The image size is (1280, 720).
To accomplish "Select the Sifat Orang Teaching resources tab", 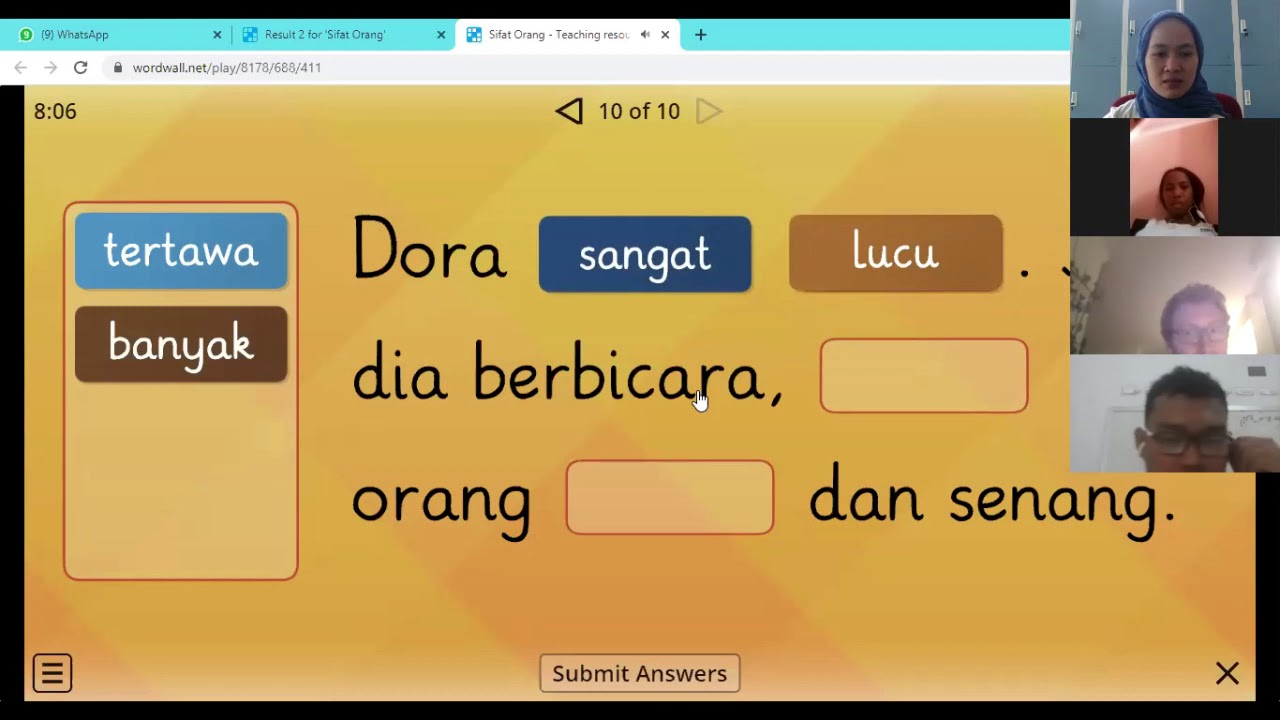I will (567, 34).
